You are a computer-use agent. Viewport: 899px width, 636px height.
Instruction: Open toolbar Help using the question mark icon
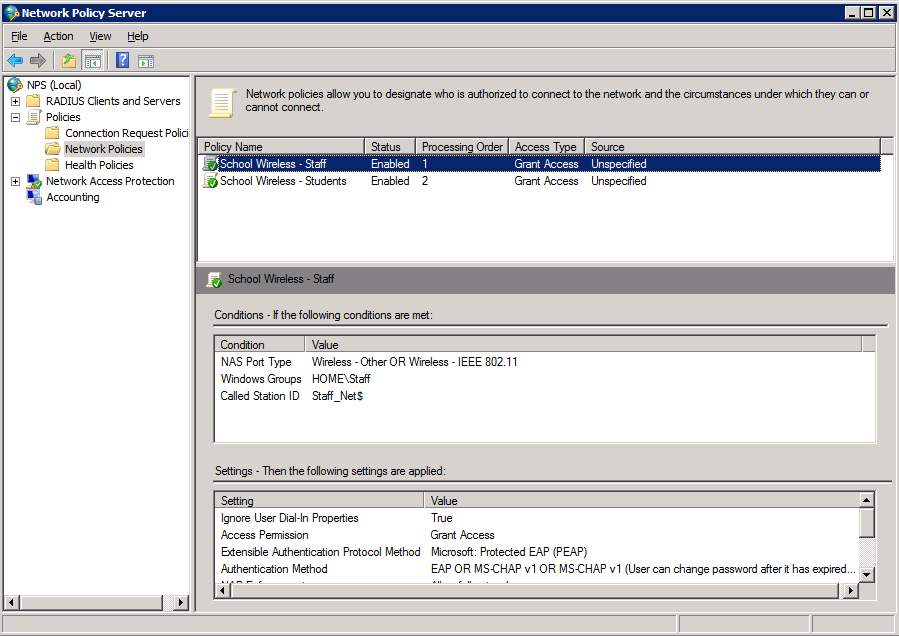[121, 60]
